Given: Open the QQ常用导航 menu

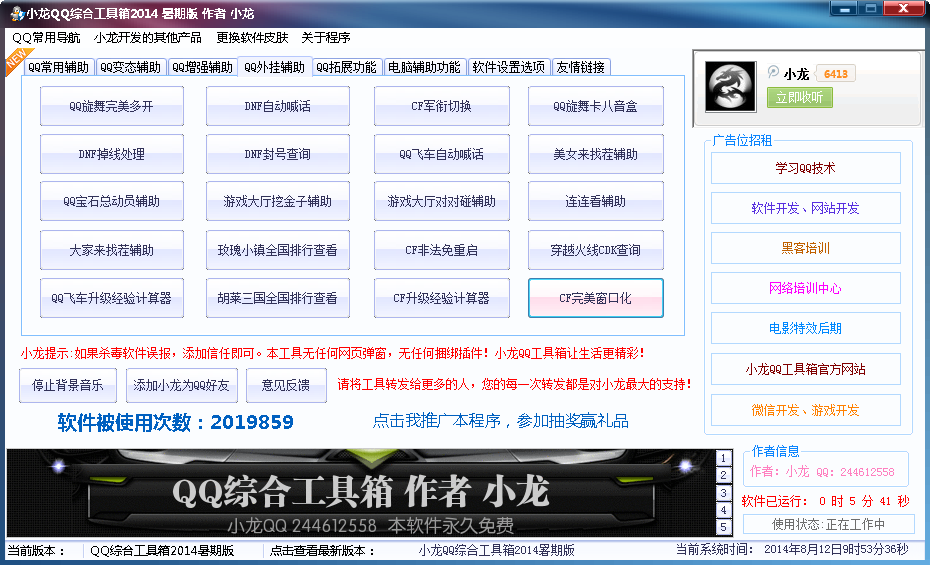Looking at the screenshot, I should click(46, 38).
